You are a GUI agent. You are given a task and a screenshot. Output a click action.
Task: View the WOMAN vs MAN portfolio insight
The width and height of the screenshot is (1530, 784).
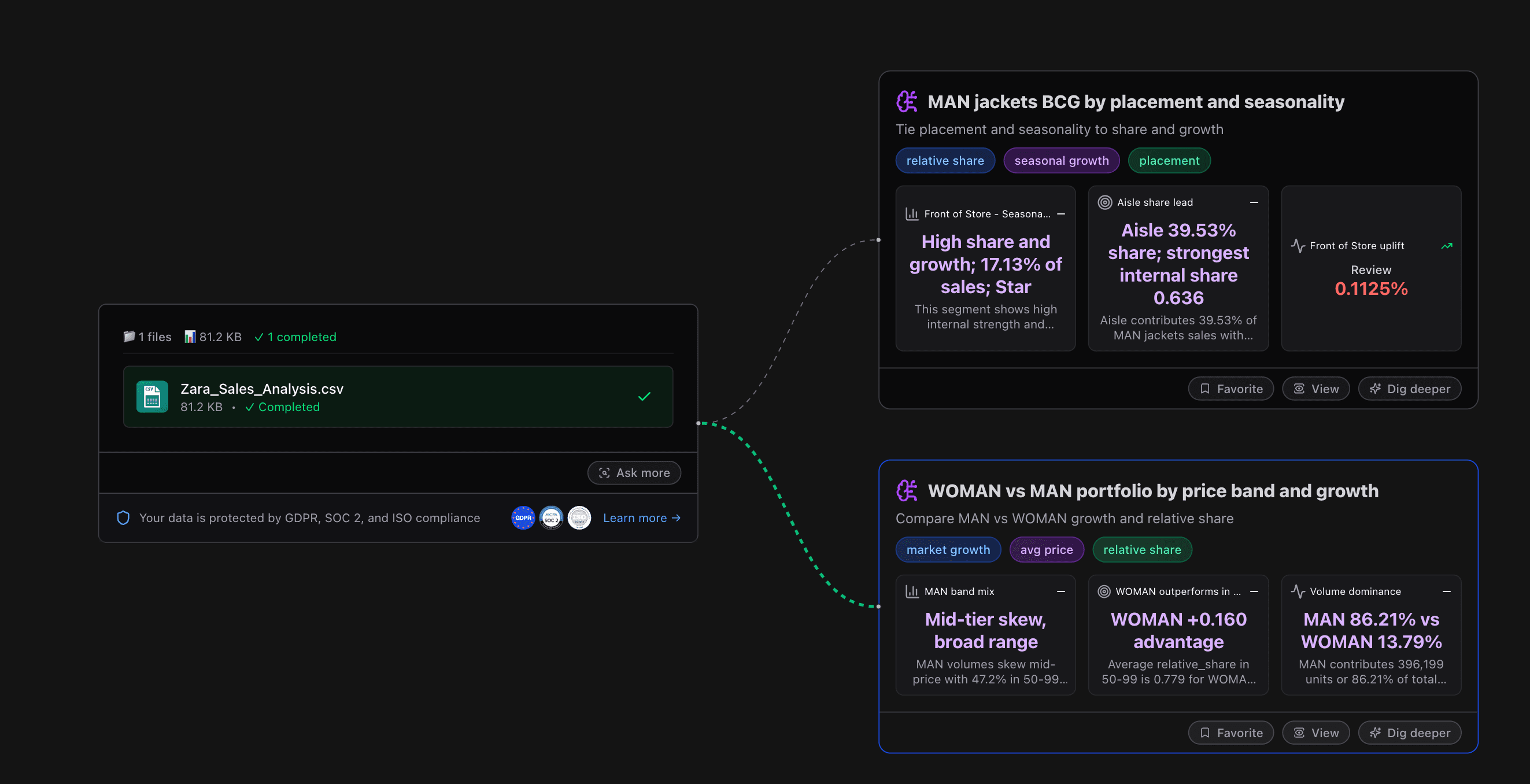(1315, 733)
